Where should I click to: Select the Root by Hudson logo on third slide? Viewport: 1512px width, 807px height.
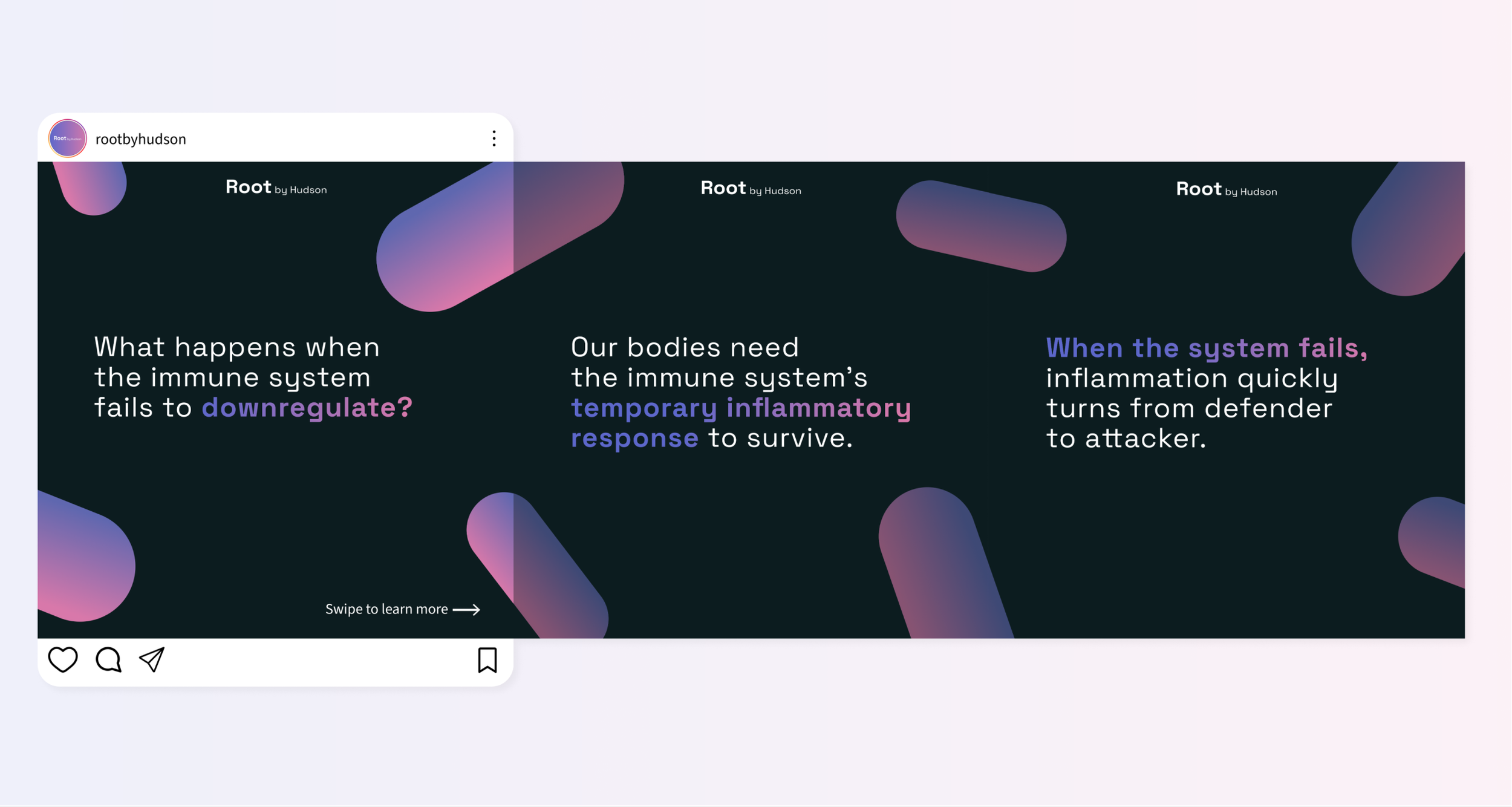coord(1226,190)
